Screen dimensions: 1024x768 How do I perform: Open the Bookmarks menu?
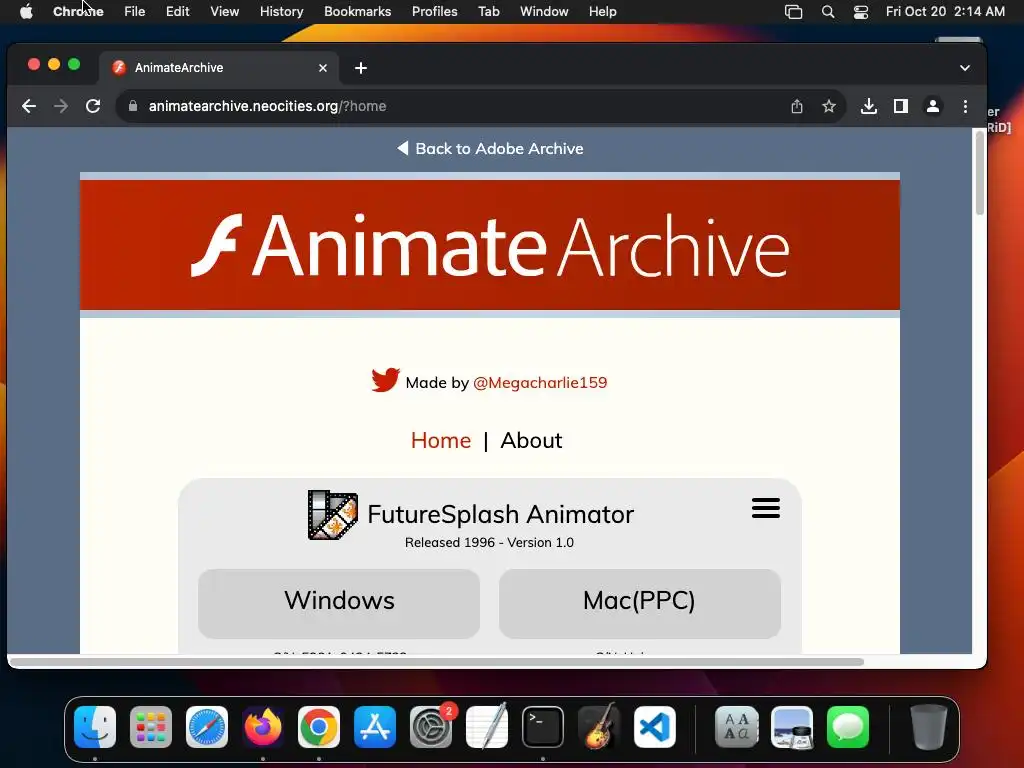[357, 12]
